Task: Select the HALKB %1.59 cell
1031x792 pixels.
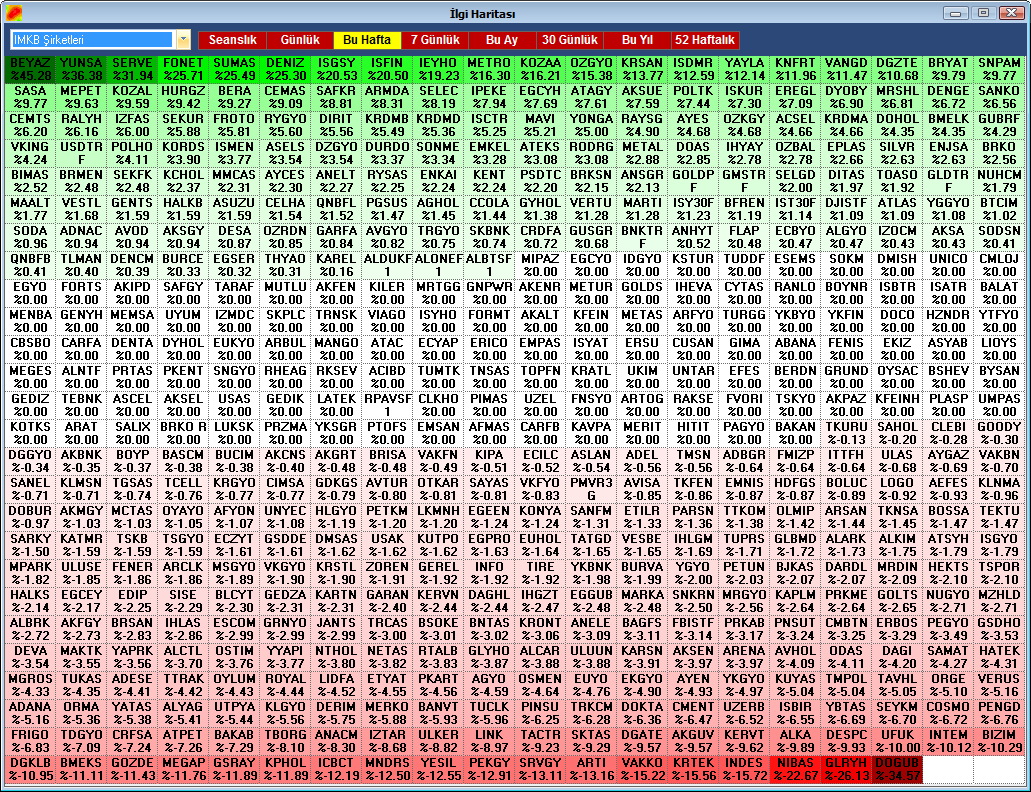Action: coord(183,209)
